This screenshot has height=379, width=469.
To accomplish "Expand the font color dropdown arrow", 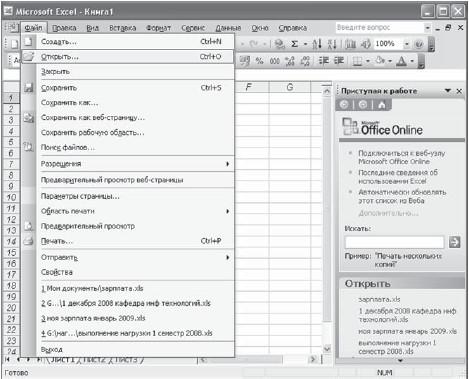I will click(412, 61).
